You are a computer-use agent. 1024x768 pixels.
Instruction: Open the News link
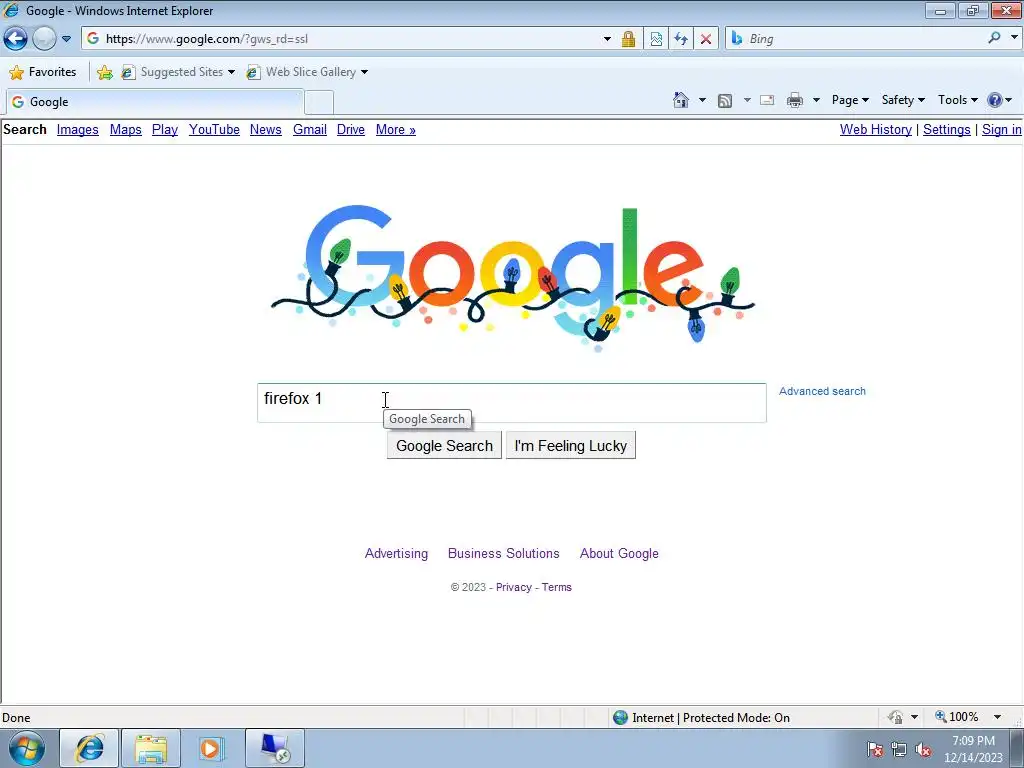point(266,129)
